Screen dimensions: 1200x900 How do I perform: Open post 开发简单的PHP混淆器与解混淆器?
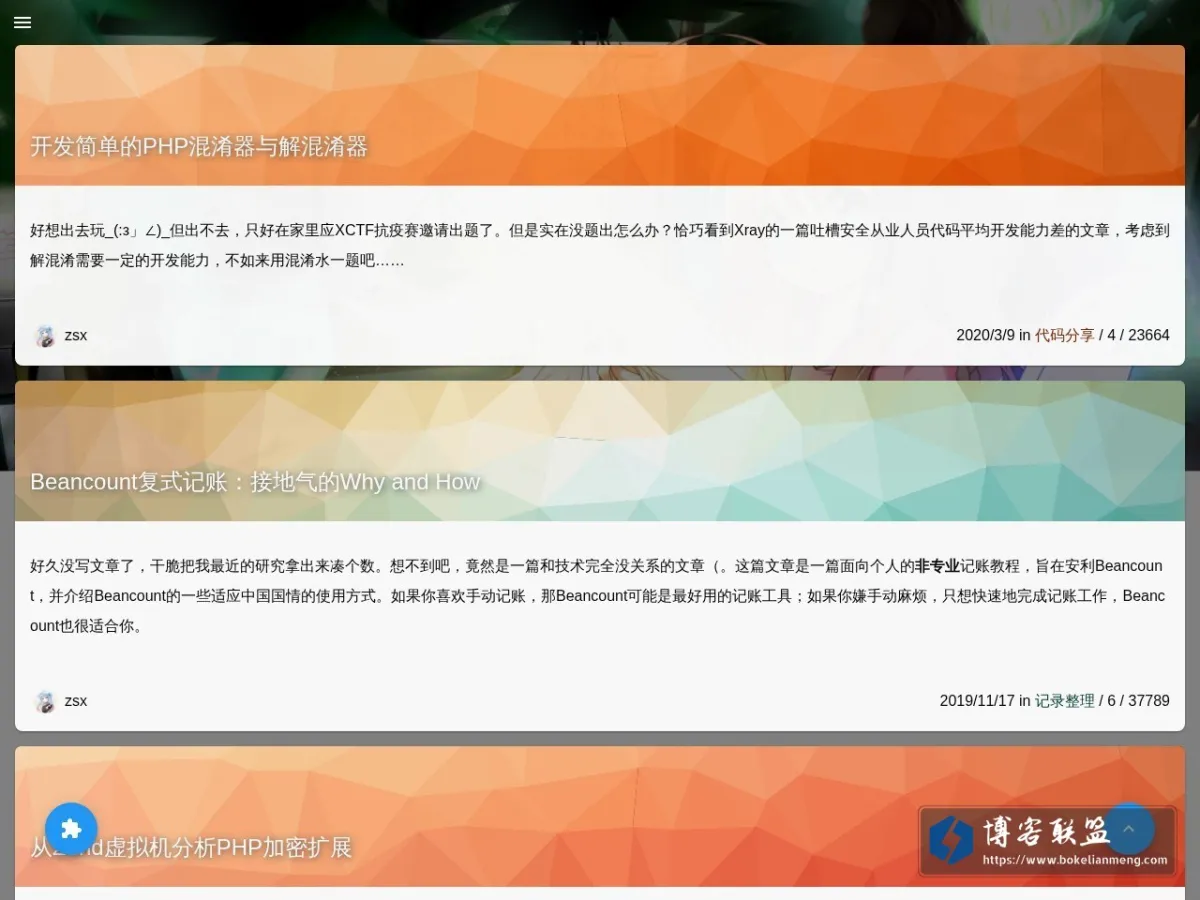tap(199, 146)
